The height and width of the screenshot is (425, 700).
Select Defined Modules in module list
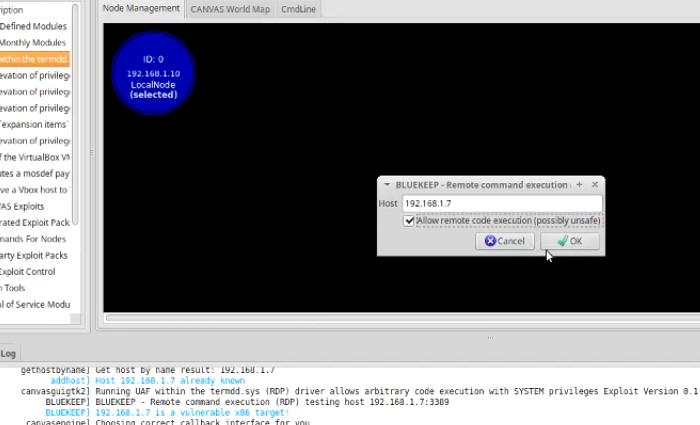[x=33, y=26]
